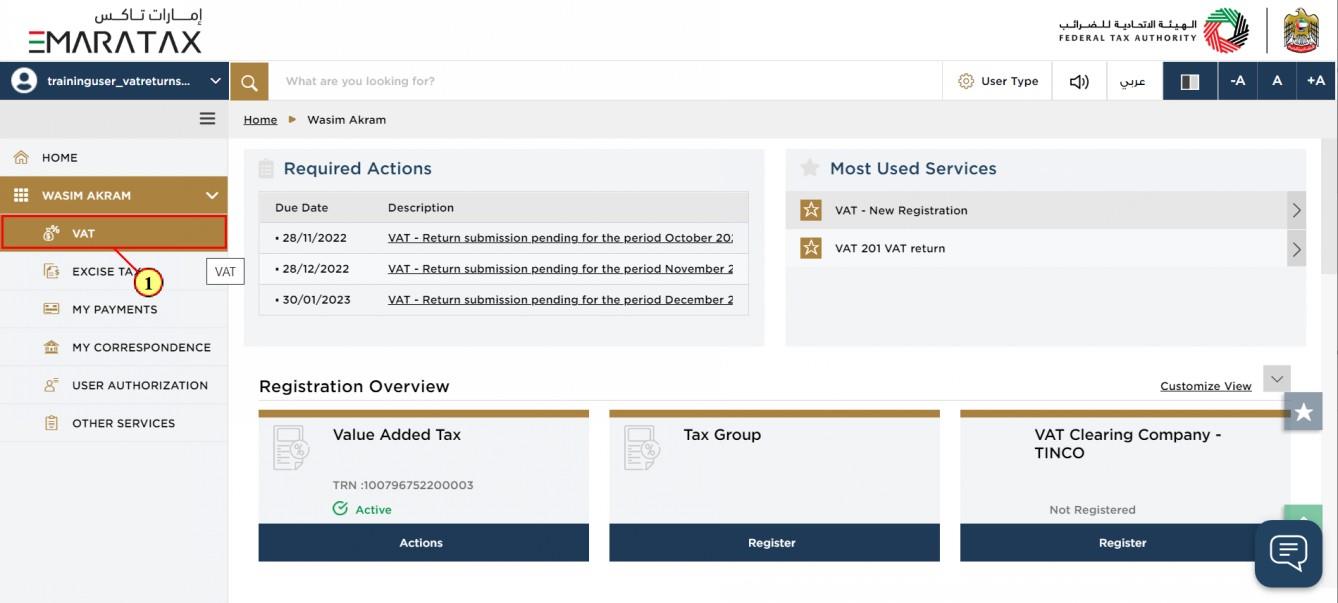Click the My Correspondence building icon
Viewport: 1338px width, 603px height.
coord(51,347)
